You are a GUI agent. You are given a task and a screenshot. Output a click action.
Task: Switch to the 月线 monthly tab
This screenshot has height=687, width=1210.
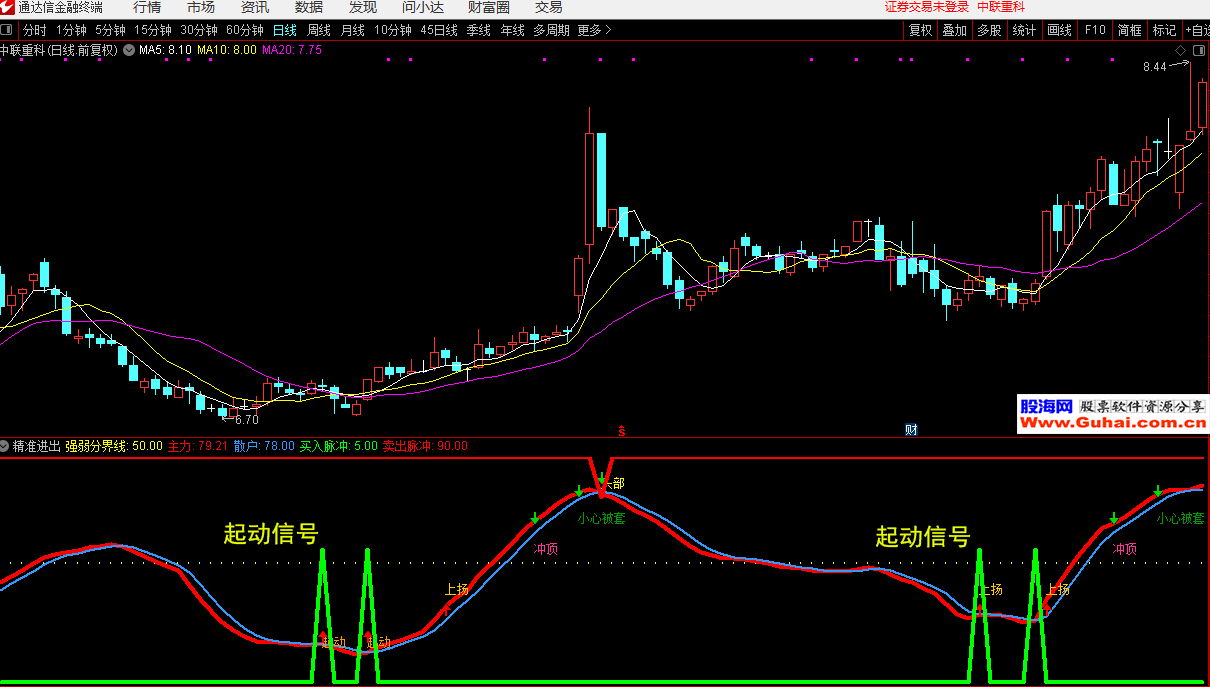click(x=353, y=30)
